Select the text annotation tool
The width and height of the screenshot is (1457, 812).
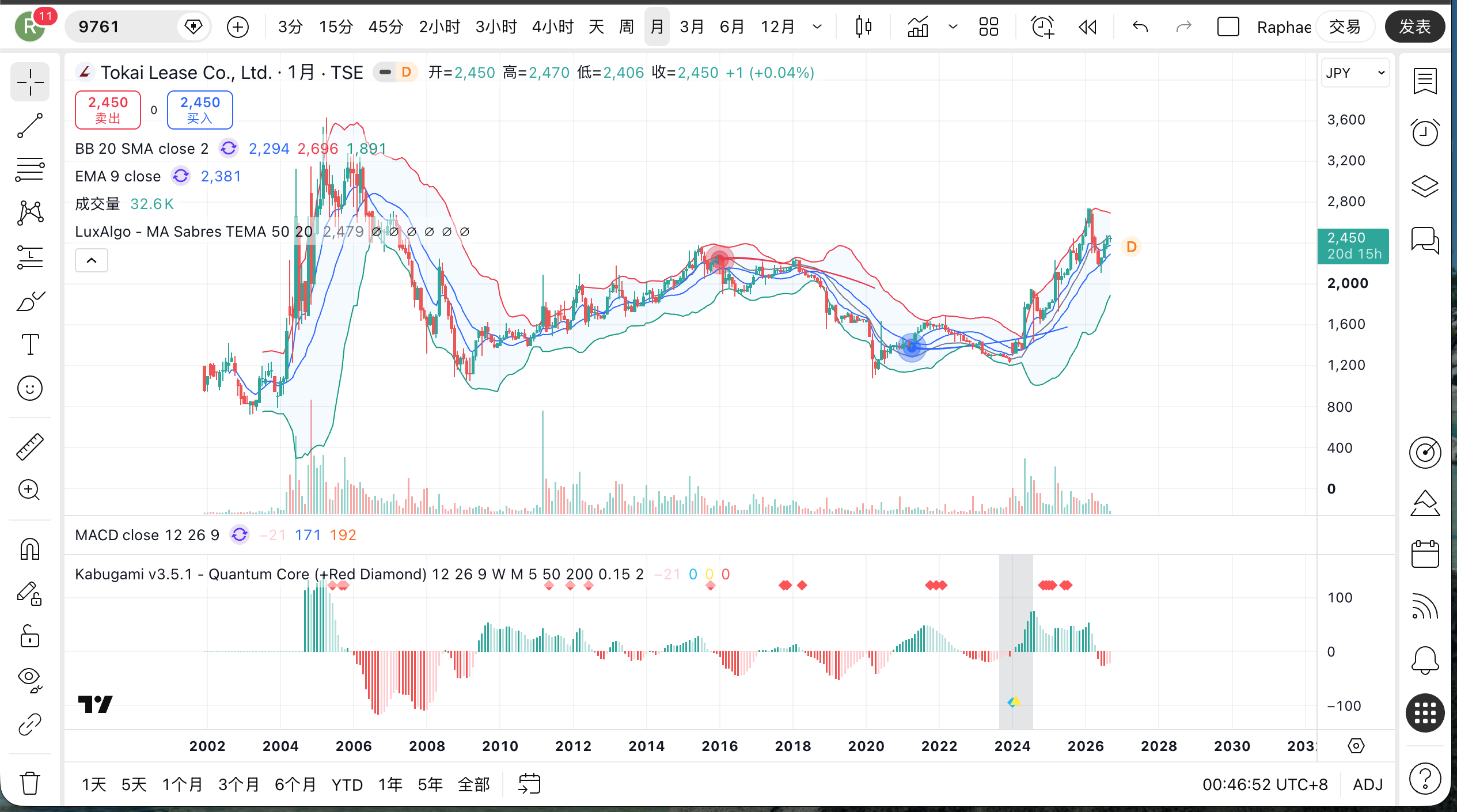(x=30, y=344)
